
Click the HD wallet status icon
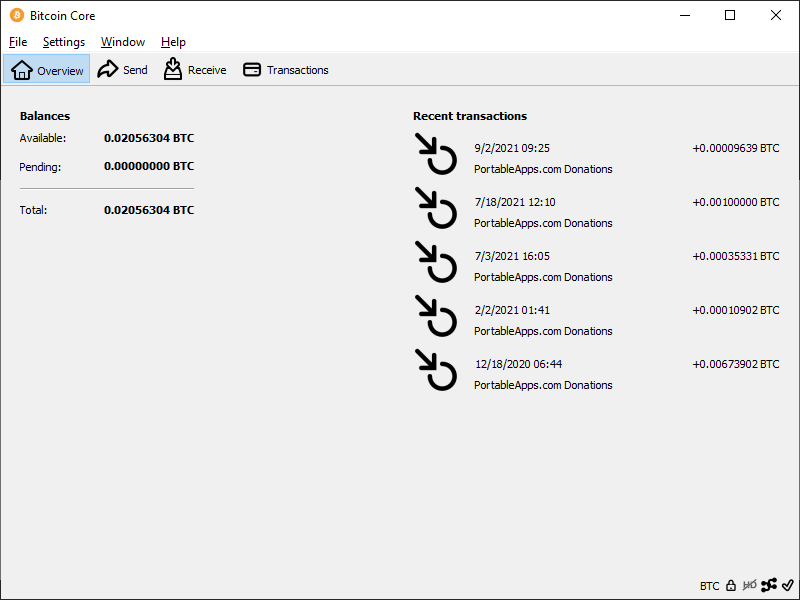point(750,586)
